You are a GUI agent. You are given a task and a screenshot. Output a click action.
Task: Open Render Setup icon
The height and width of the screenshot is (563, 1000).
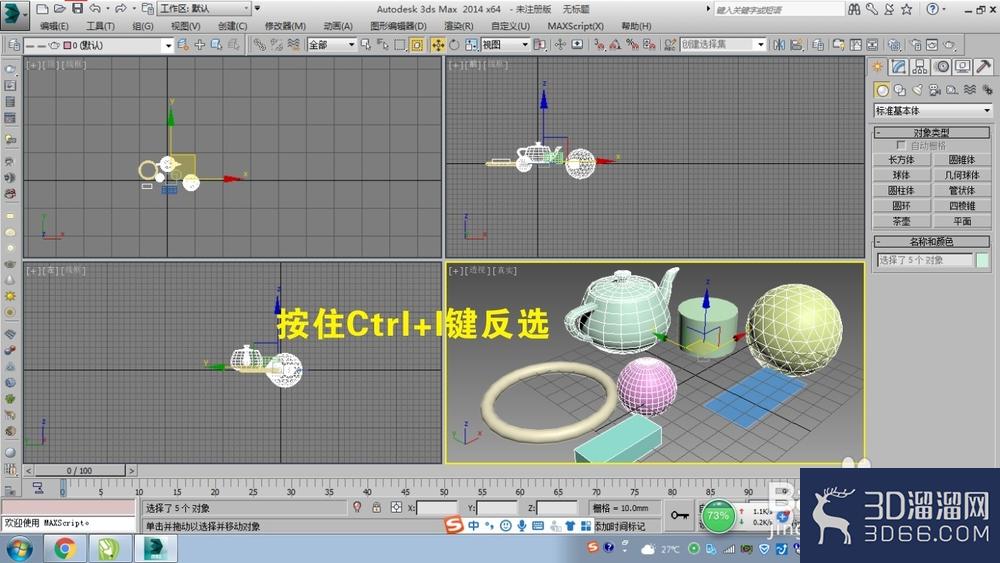click(916, 45)
